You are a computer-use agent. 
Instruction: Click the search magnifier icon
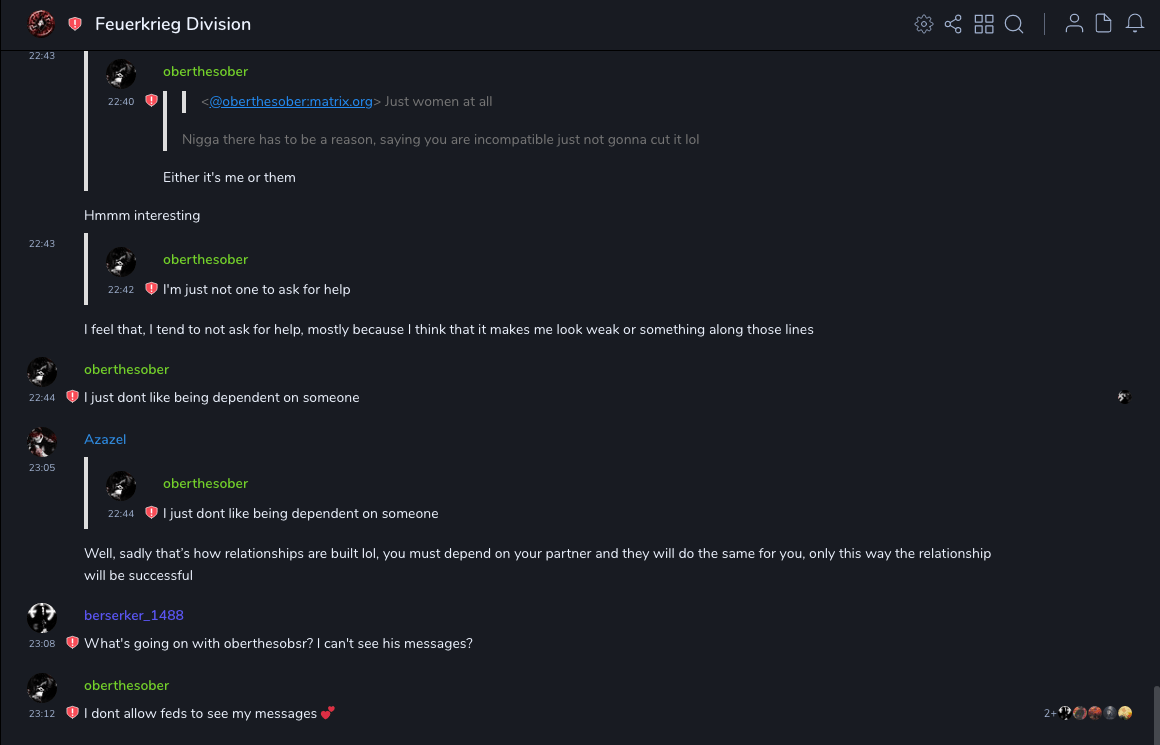pos(1014,24)
